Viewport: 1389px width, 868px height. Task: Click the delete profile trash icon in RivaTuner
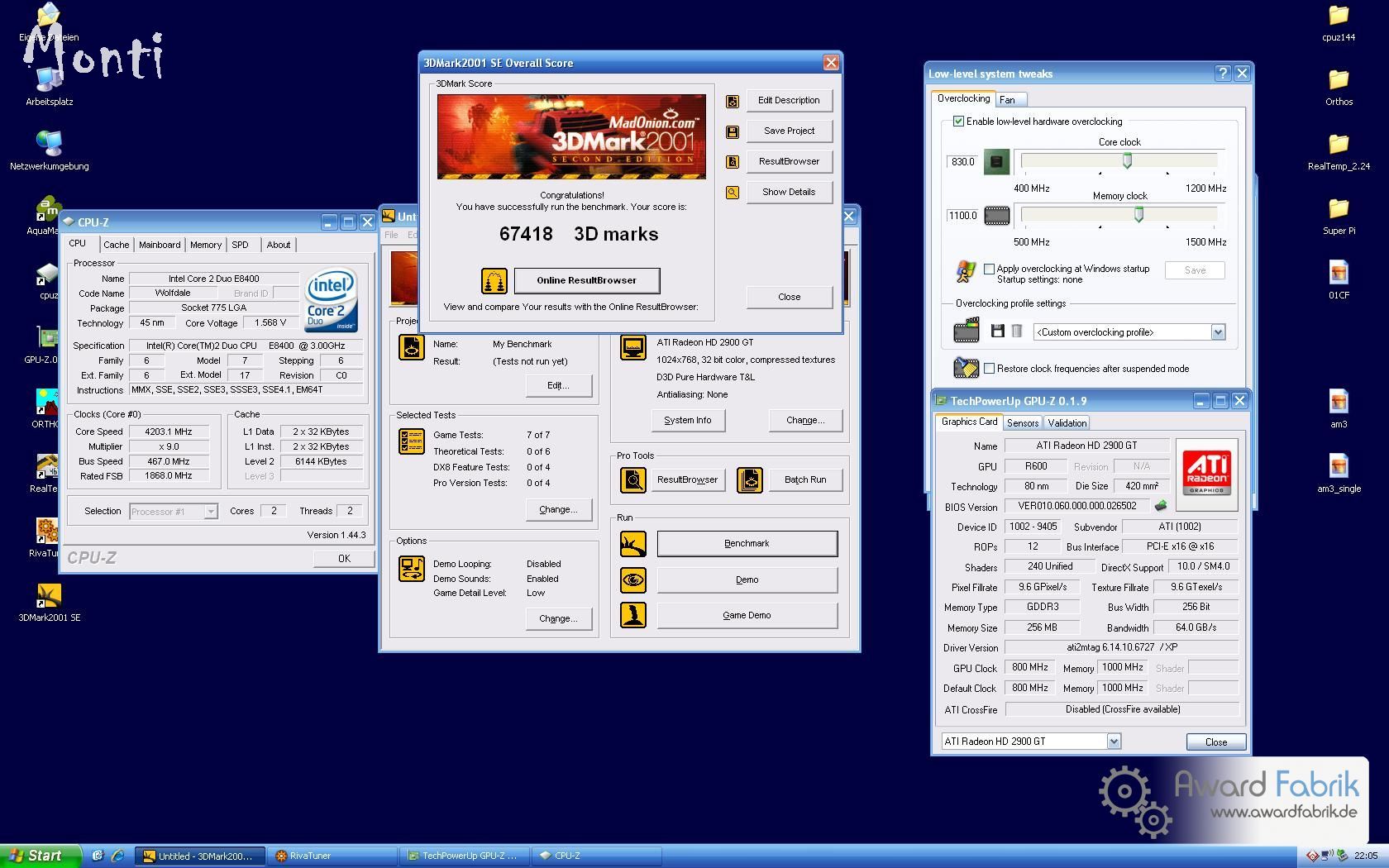(x=1017, y=331)
